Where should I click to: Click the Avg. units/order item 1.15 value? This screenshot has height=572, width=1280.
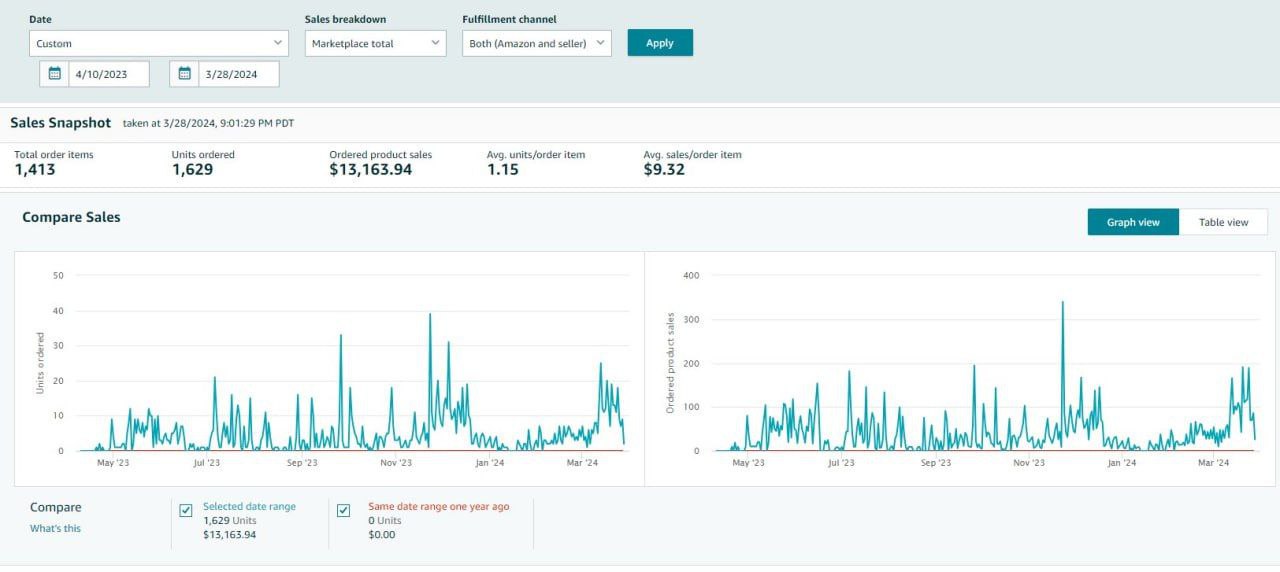point(504,170)
